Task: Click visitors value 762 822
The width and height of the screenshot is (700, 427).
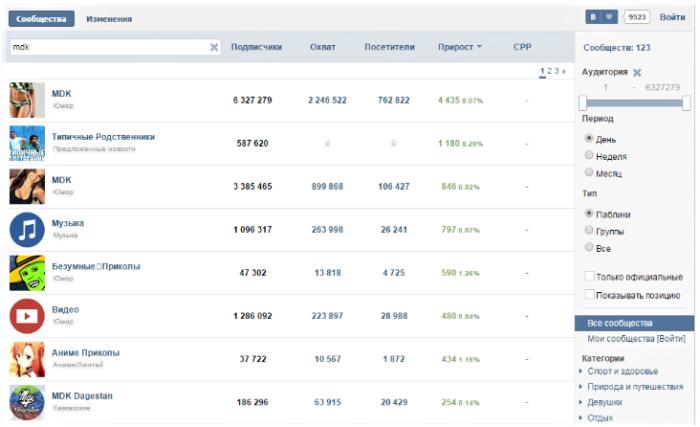Action: click(x=394, y=100)
